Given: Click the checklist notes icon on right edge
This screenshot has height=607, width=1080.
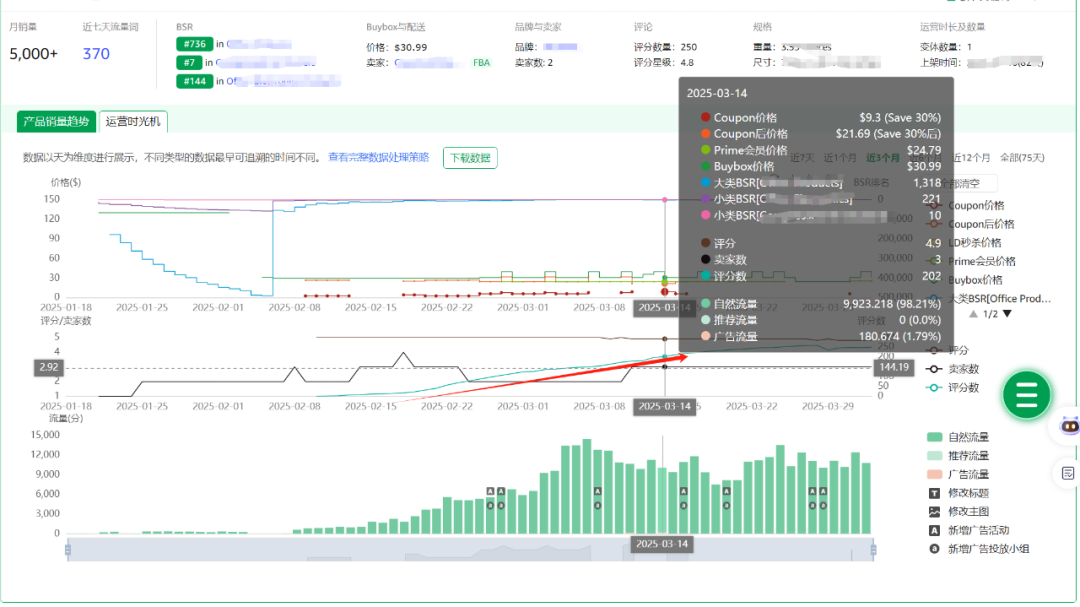Looking at the screenshot, I should 1068,472.
